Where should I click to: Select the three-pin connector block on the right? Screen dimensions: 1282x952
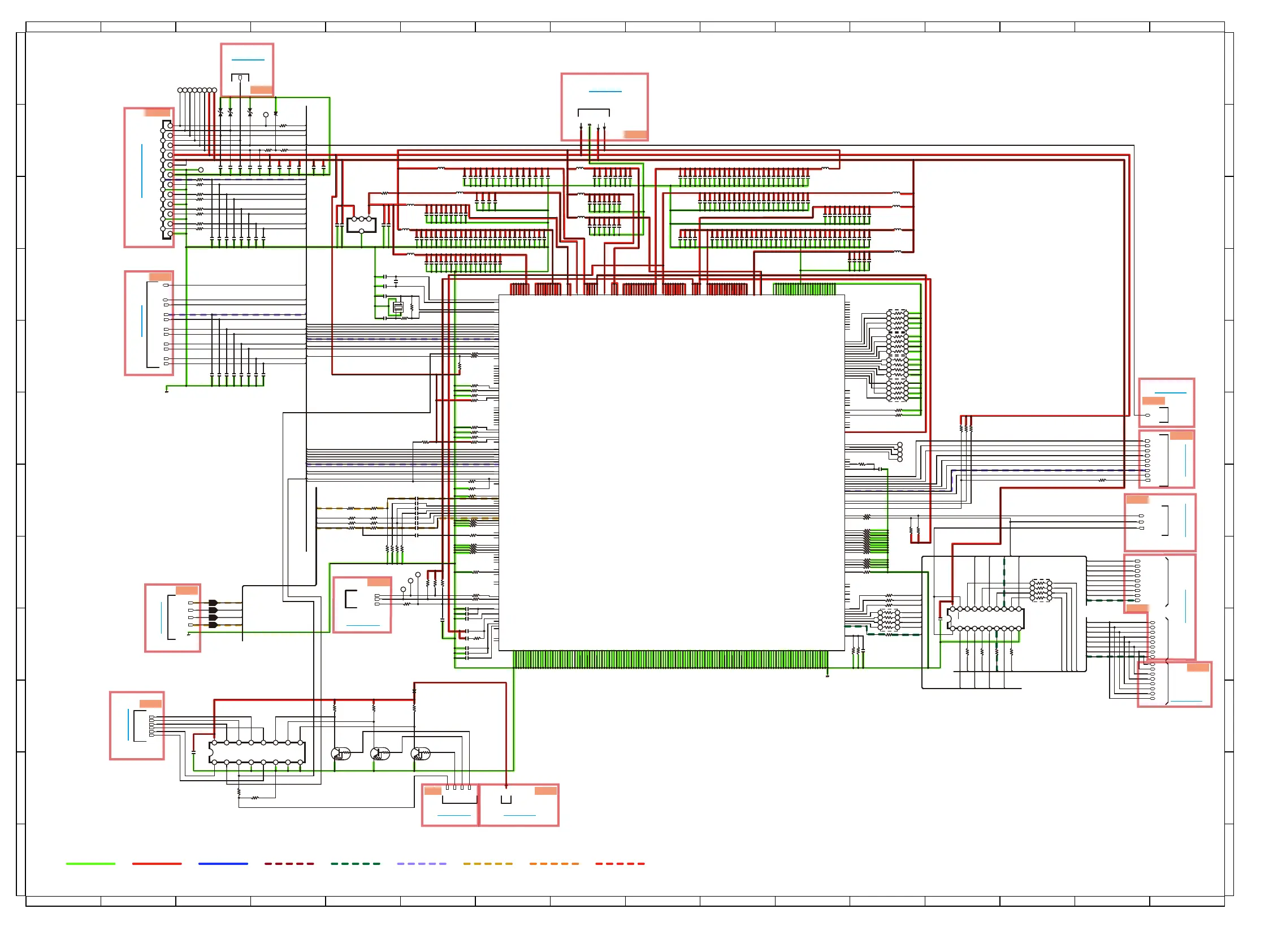pos(1160,523)
